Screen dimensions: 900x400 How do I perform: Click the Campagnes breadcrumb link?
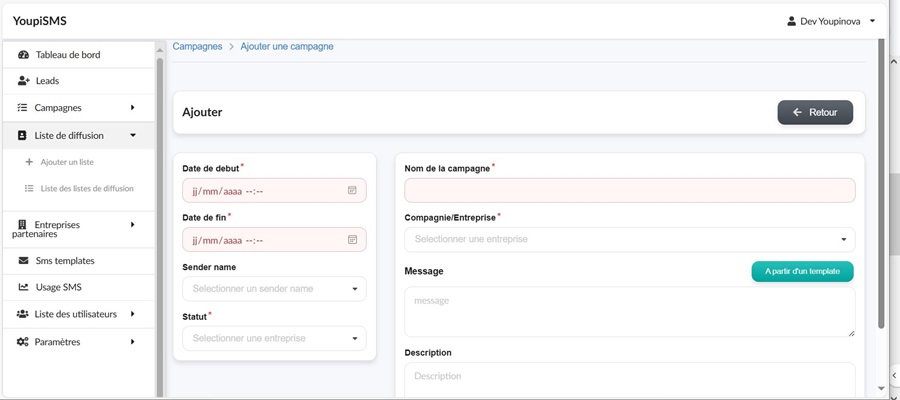pos(197,46)
